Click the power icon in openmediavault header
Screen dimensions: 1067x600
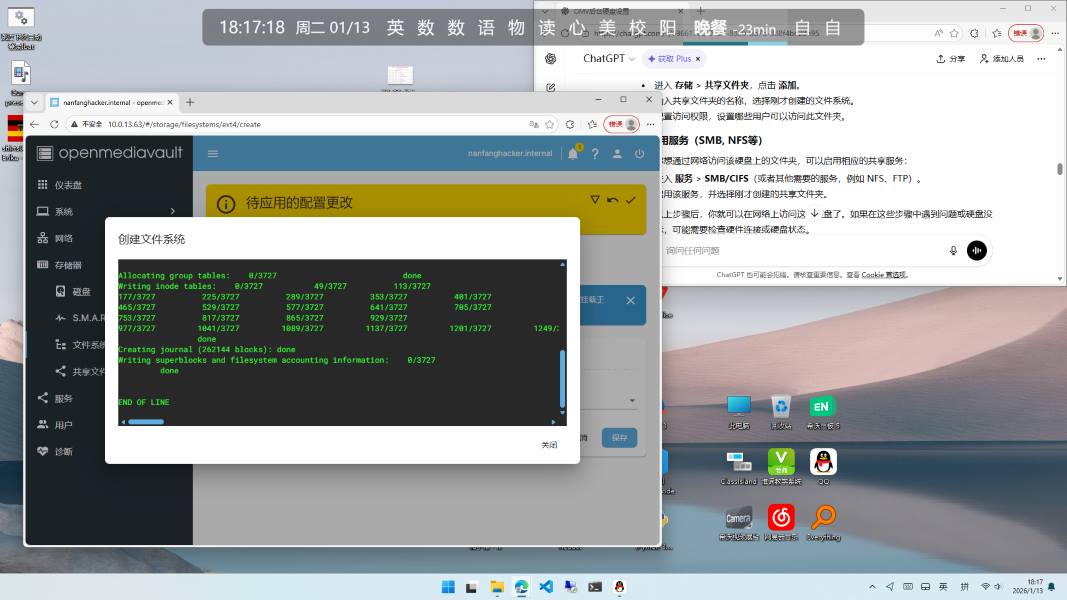click(639, 154)
